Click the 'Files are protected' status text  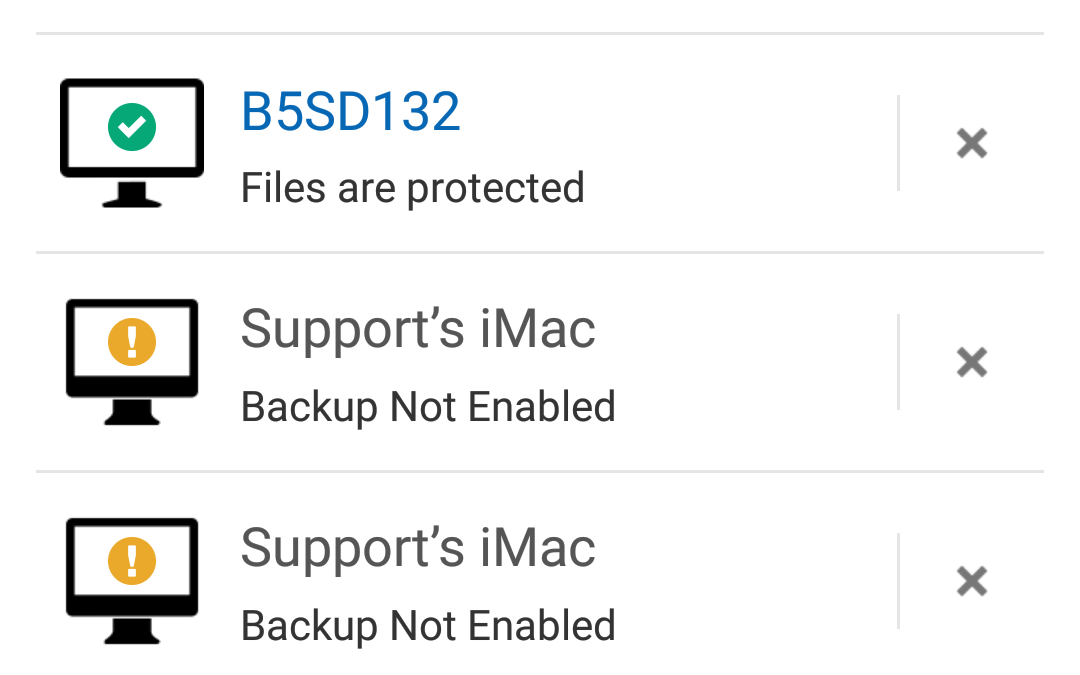413,187
